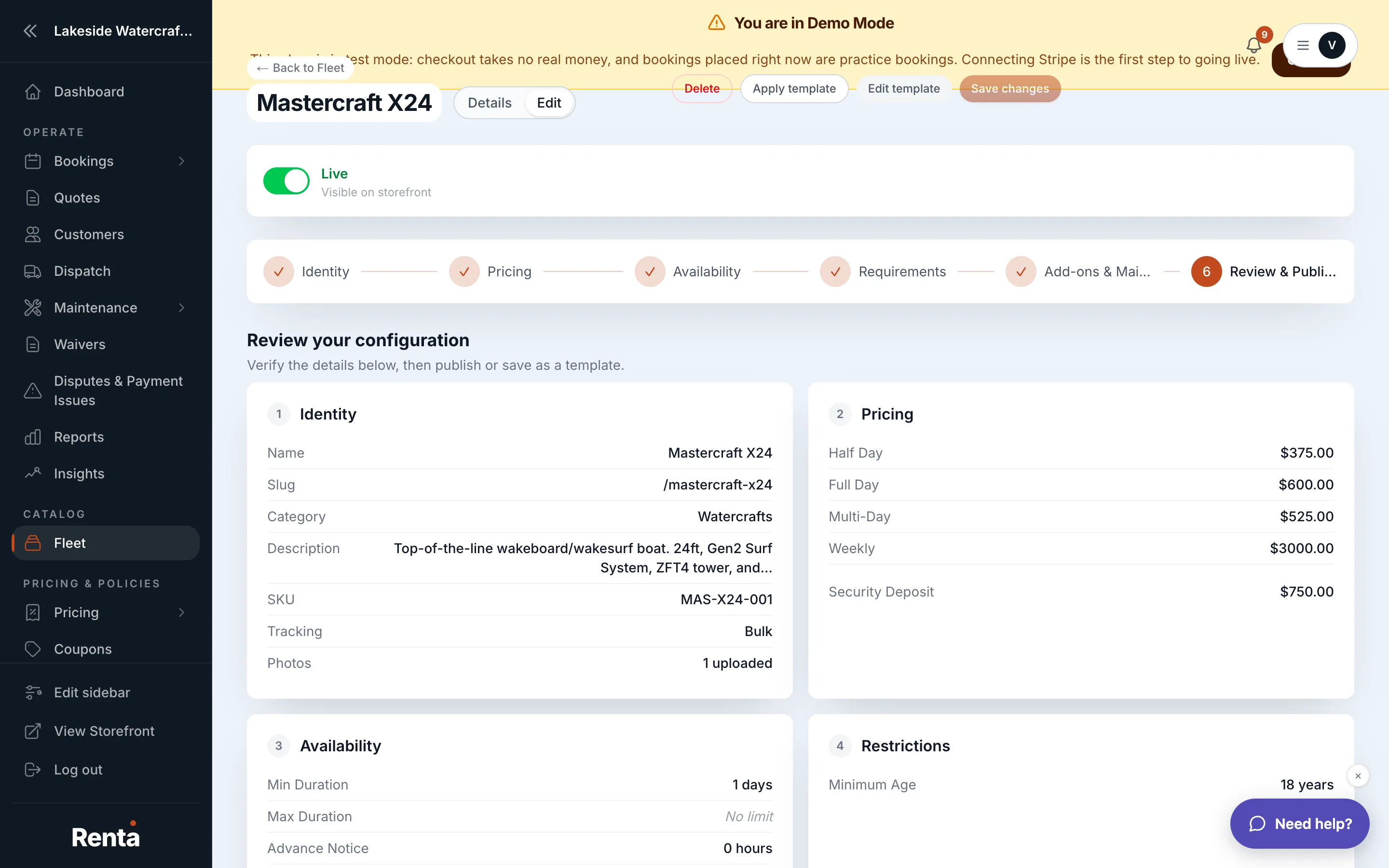Viewport: 1389px width, 868px height.
Task: Expand the Maintenance submenu chevron
Action: tap(181, 308)
